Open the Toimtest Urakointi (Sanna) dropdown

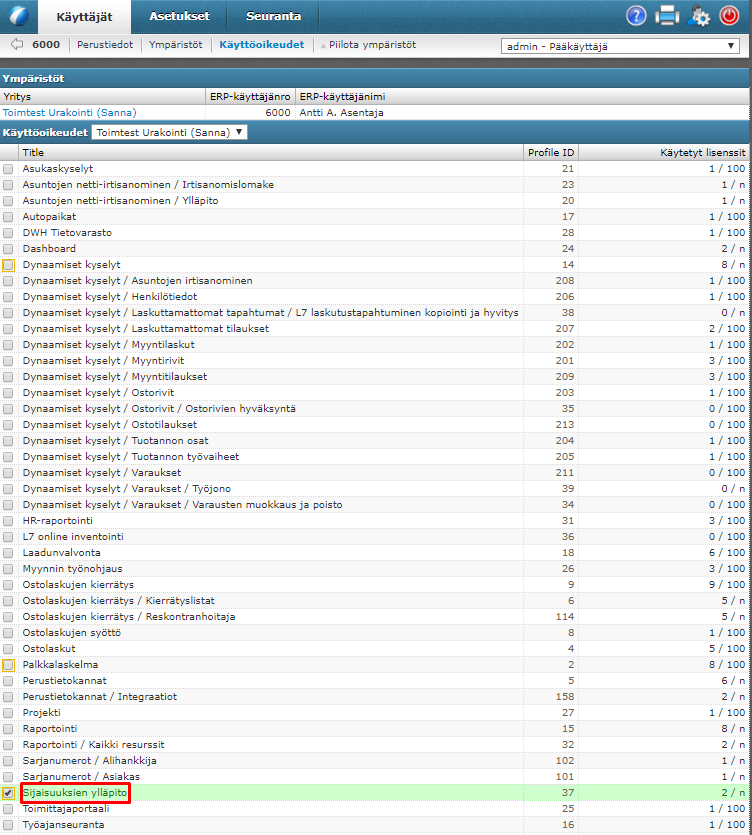pos(169,132)
